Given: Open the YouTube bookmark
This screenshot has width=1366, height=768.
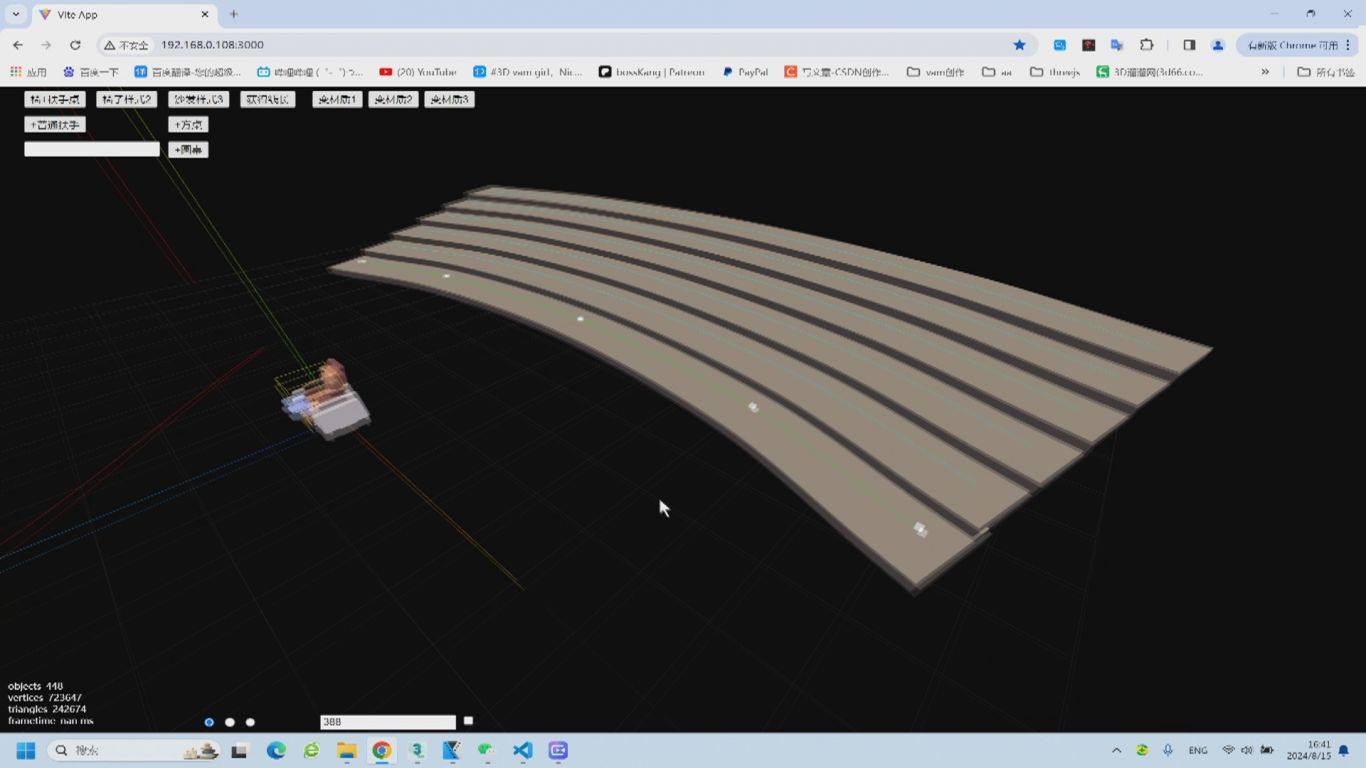Looking at the screenshot, I should pos(418,72).
